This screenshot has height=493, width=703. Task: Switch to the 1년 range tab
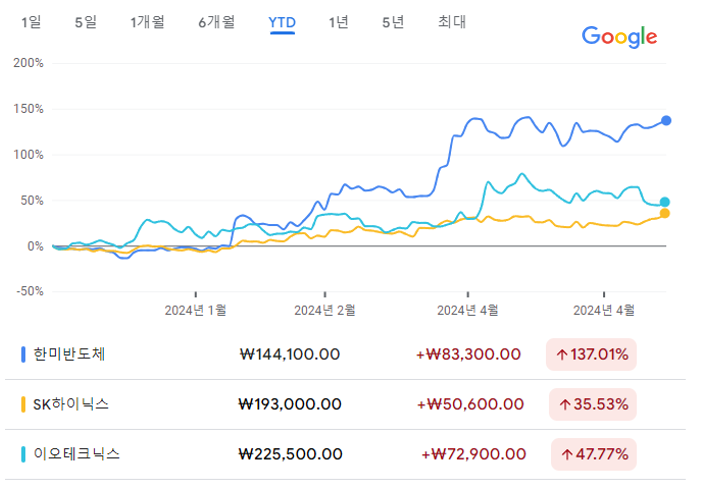coord(338,22)
